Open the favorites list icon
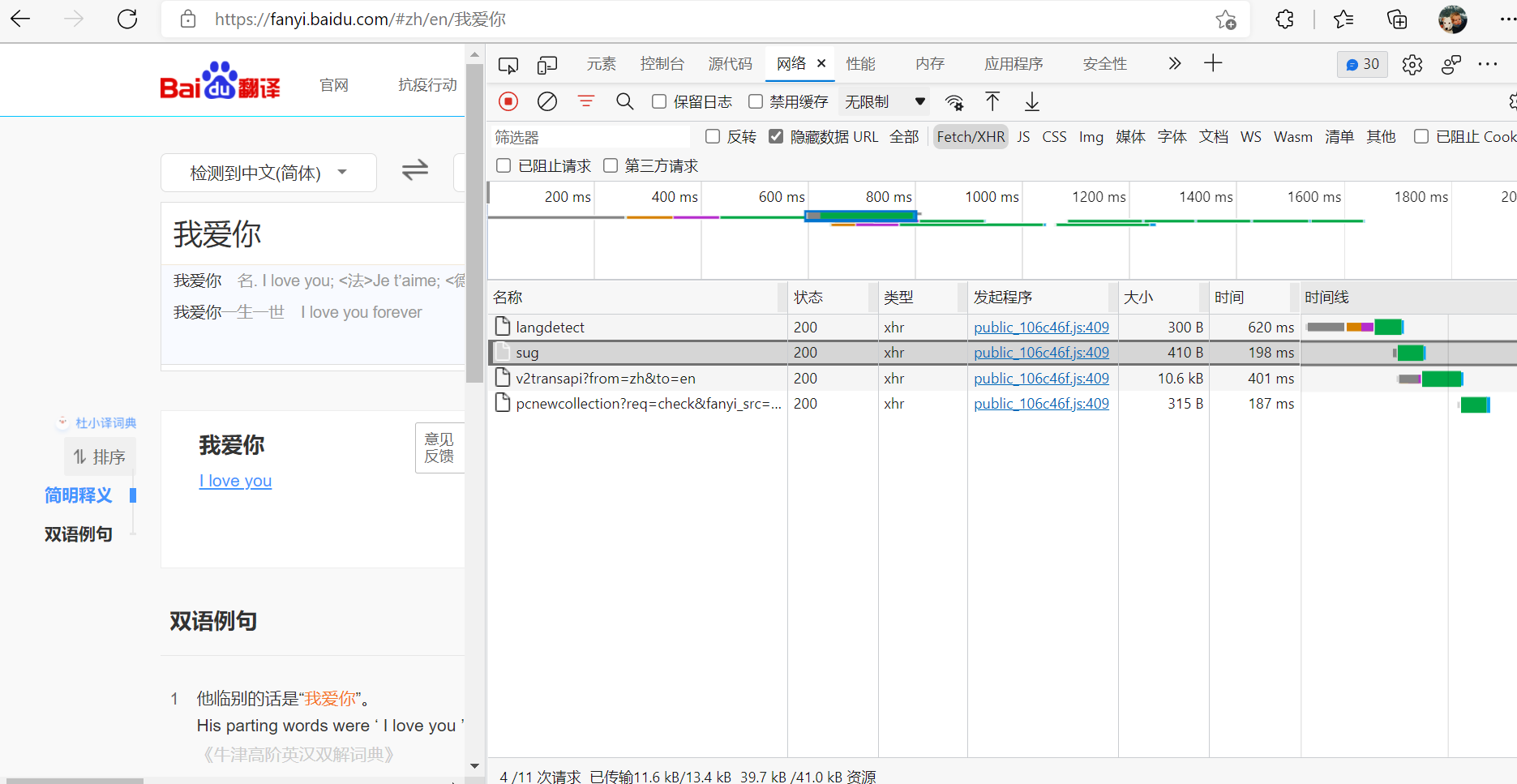 coord(1343,19)
